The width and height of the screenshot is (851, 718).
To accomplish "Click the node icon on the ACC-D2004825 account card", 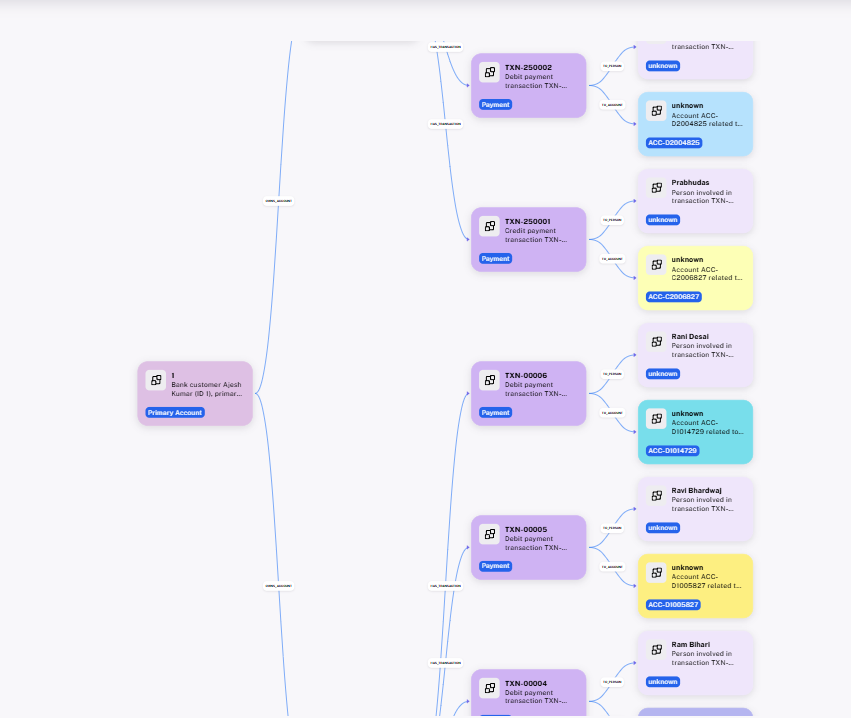I will pos(657,110).
